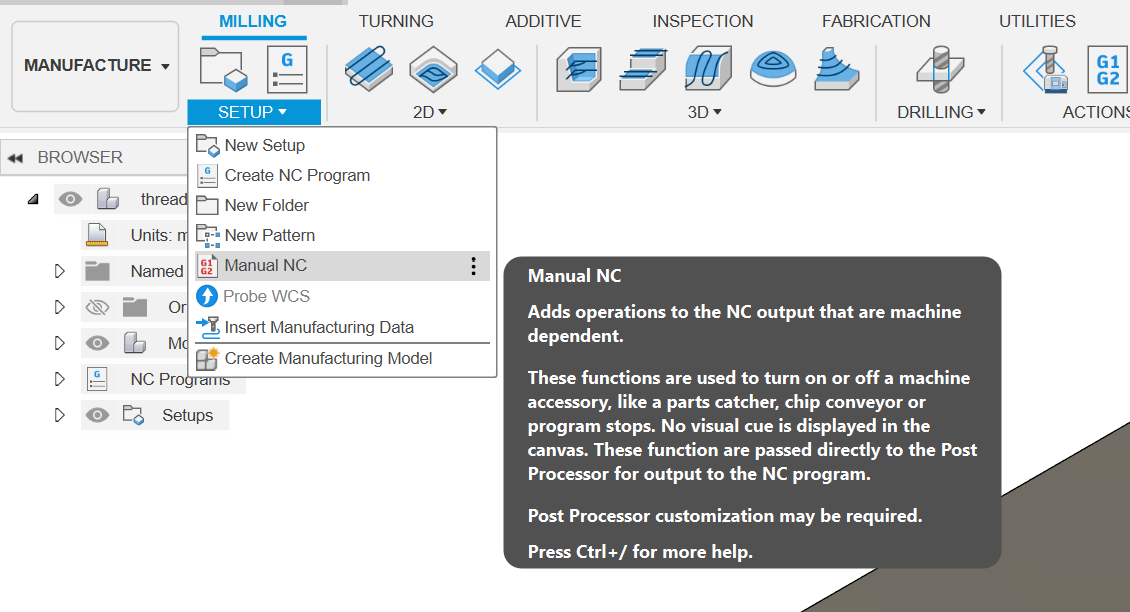Click the New Setup toolbar icon
The image size is (1130, 612).
(x=222, y=68)
